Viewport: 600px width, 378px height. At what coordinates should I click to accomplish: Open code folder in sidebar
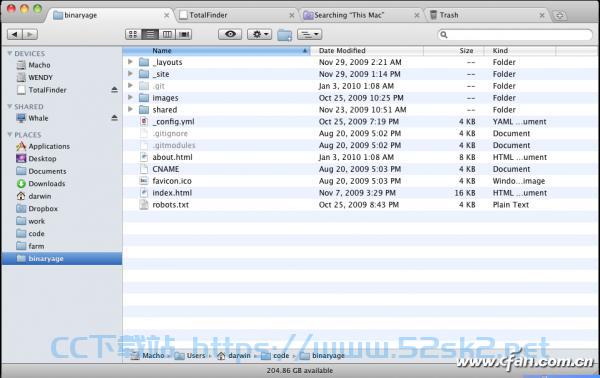[x=62, y=233]
